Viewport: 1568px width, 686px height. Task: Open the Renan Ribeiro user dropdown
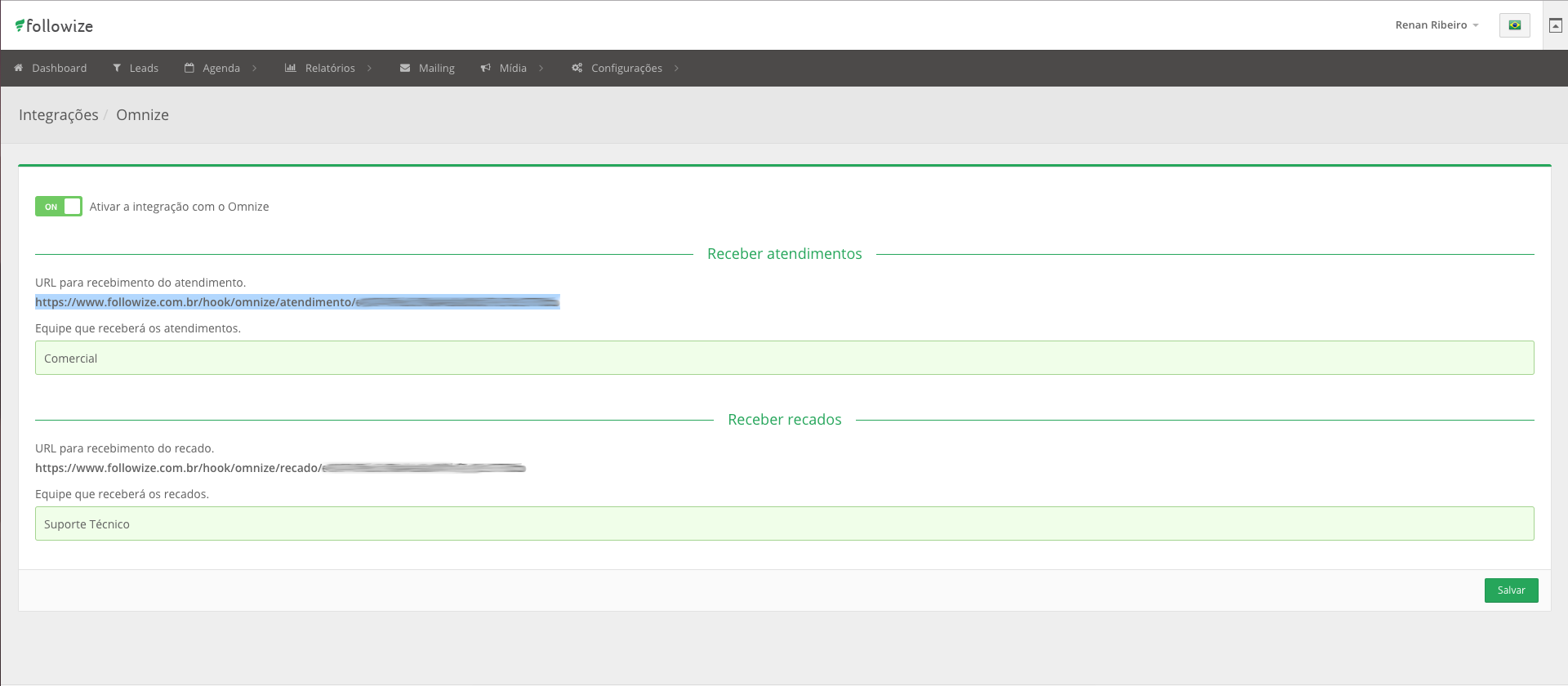(1437, 25)
